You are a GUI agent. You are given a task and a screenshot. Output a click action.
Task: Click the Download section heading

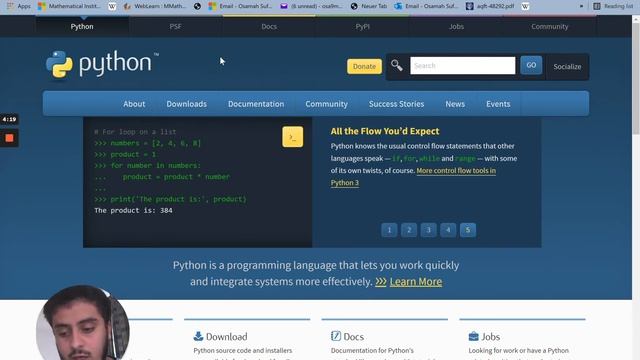click(x=227, y=337)
